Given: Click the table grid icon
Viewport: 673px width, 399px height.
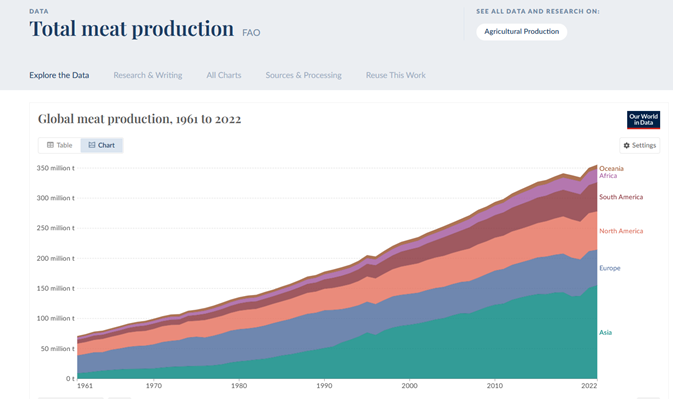Looking at the screenshot, I should tap(50, 145).
